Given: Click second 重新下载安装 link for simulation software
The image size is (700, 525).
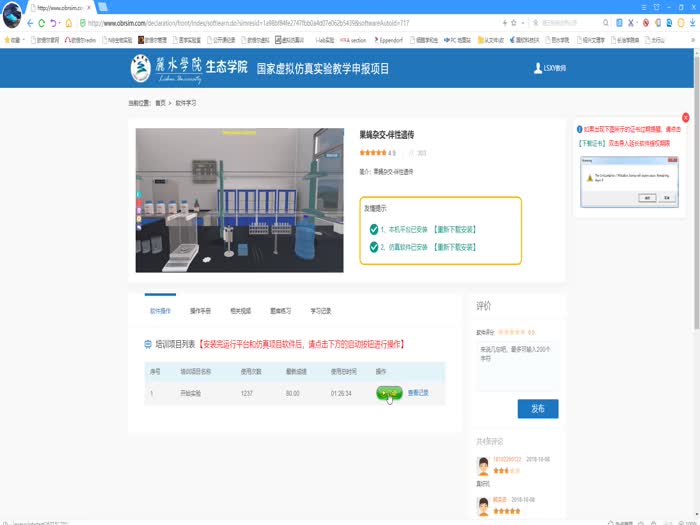Looking at the screenshot, I should pos(454,245).
